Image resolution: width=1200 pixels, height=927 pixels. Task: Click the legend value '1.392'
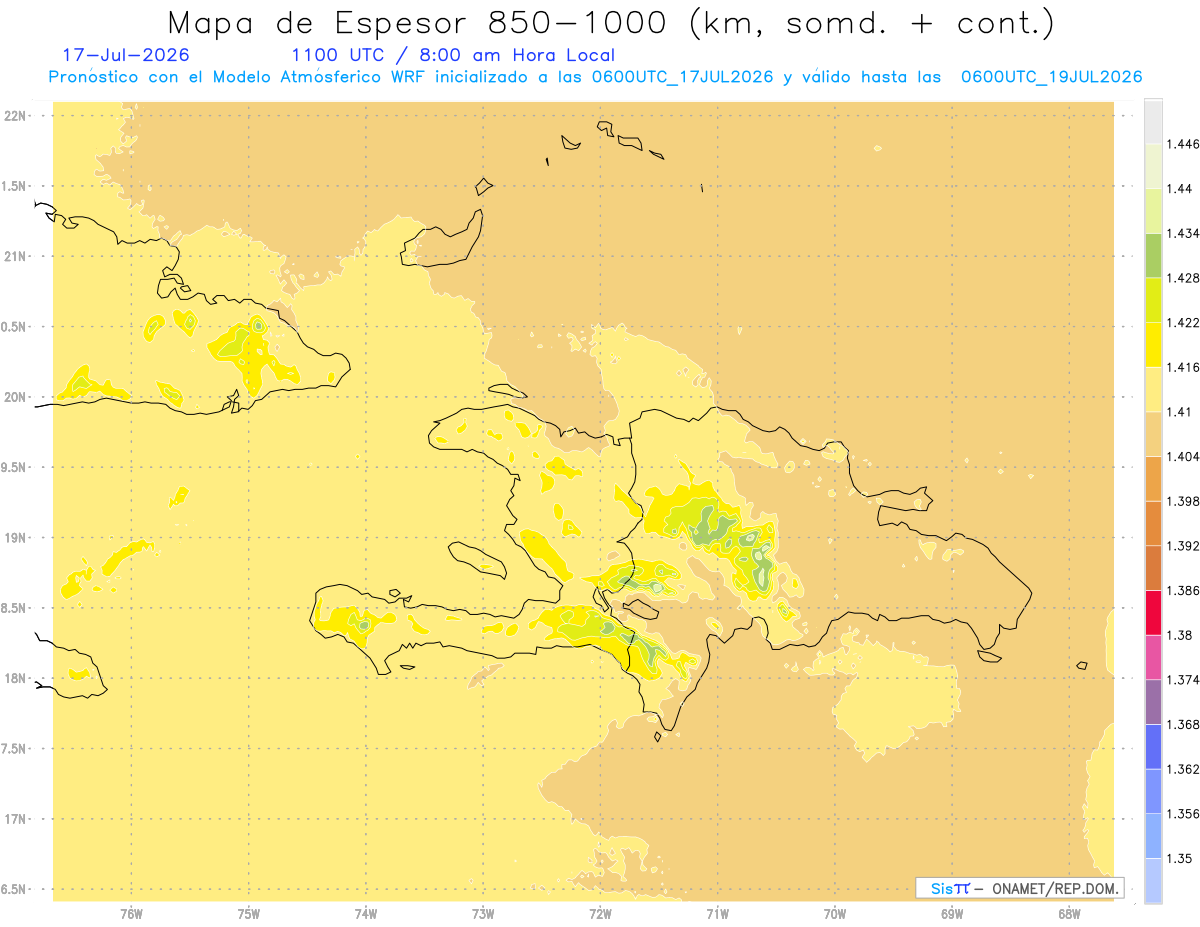click(x=1183, y=546)
